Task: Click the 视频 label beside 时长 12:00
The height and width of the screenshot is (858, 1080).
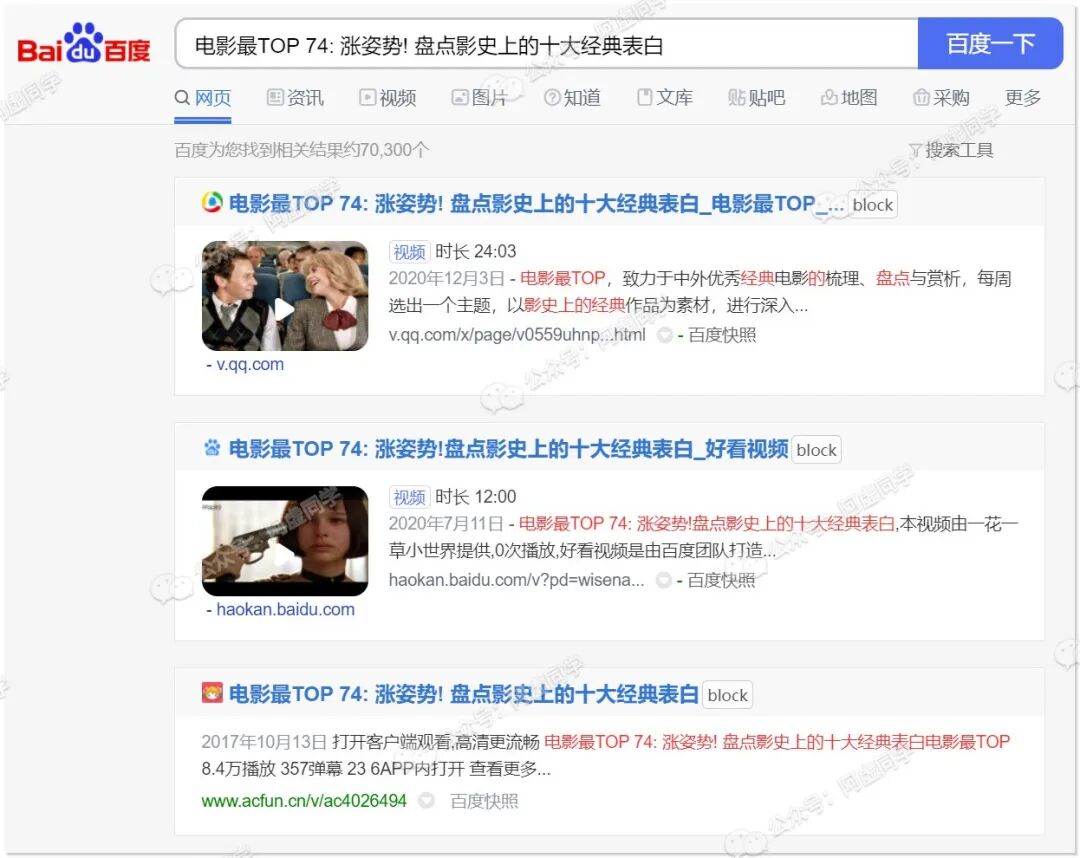Action: (x=409, y=497)
